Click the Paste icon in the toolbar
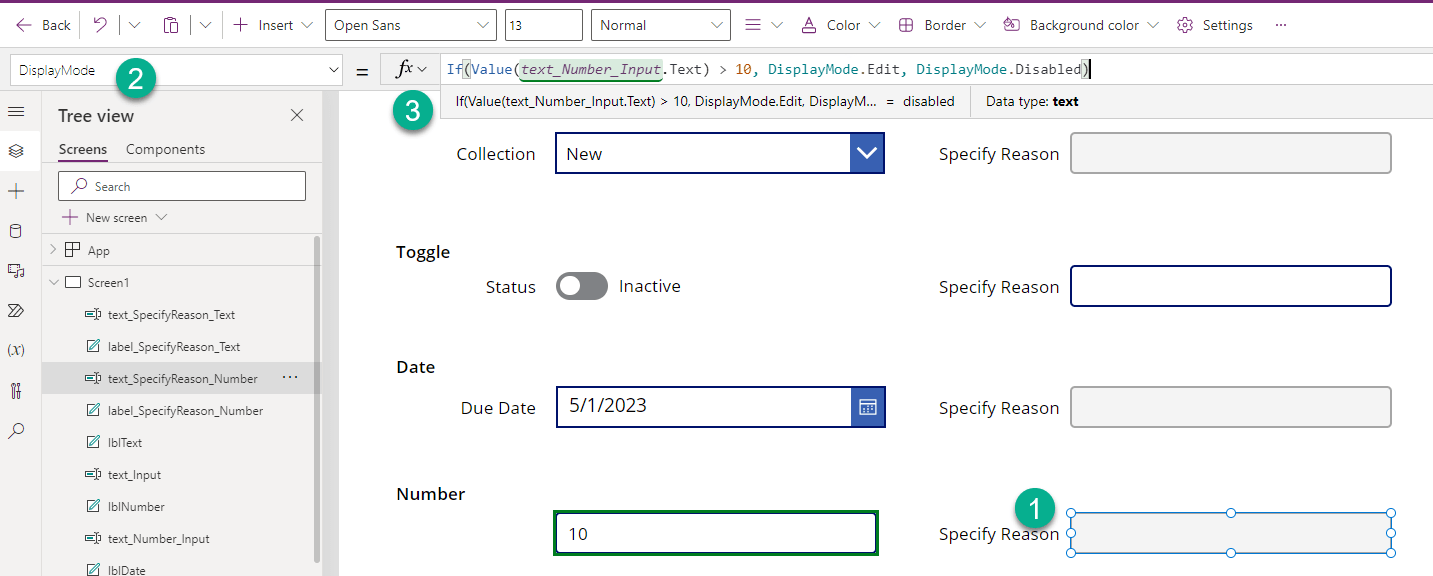 coord(171,24)
